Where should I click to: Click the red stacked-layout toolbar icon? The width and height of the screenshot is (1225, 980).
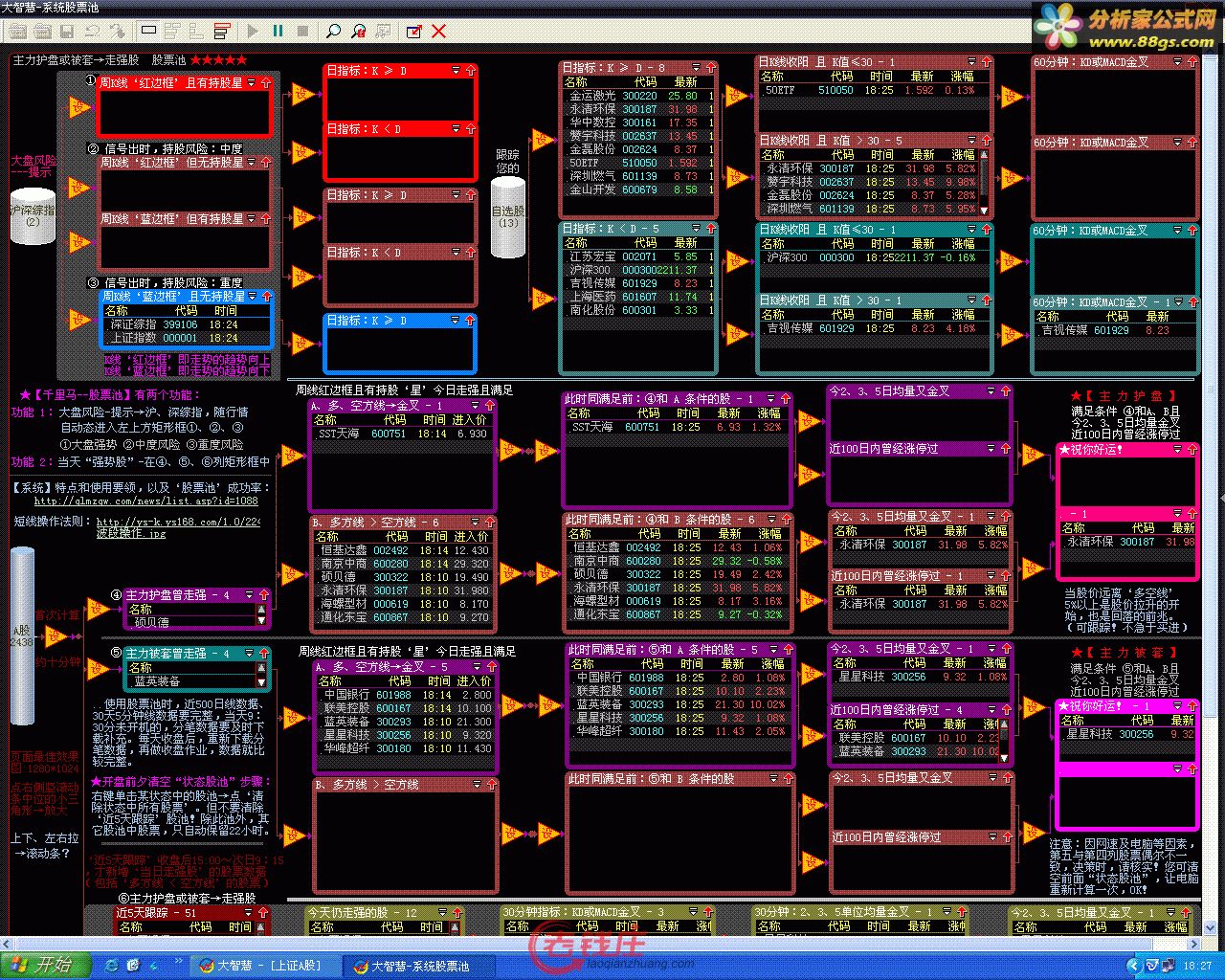[x=222, y=32]
